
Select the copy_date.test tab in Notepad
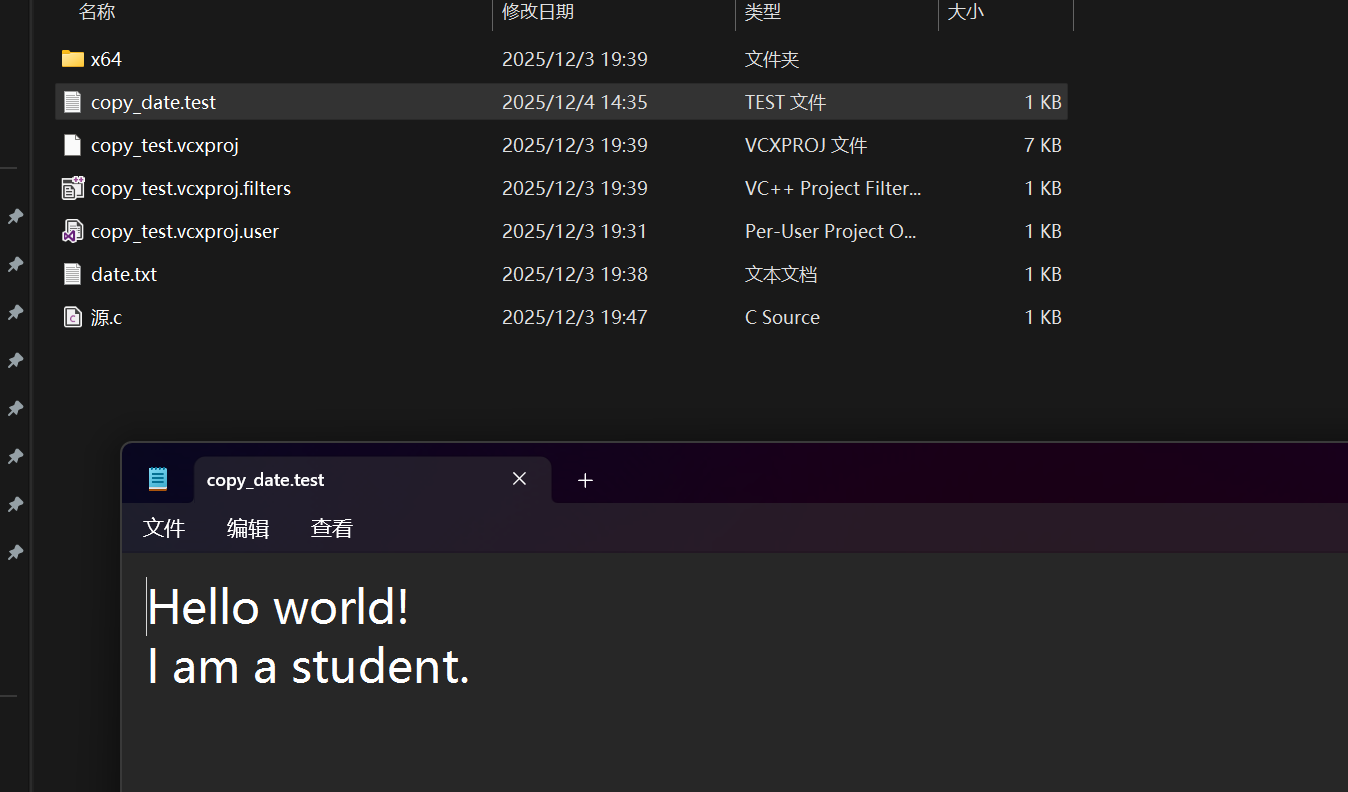pos(373,480)
